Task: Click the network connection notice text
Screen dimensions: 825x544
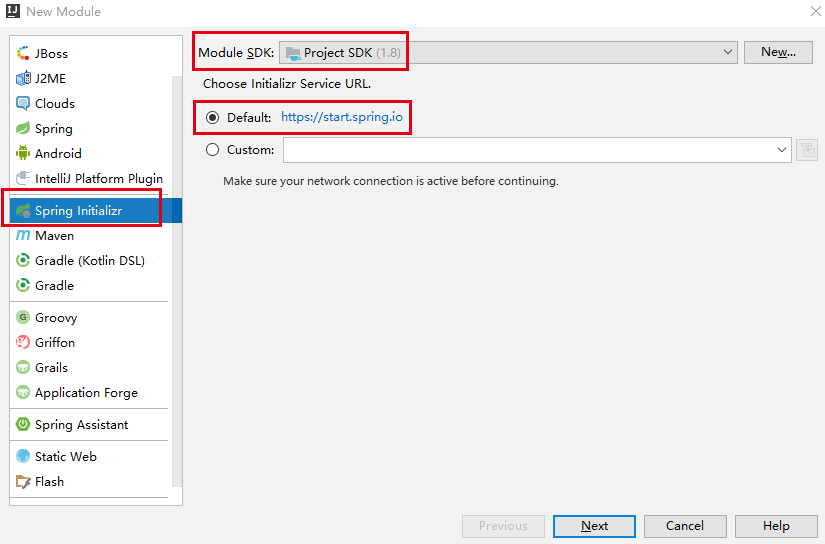Action: (391, 181)
